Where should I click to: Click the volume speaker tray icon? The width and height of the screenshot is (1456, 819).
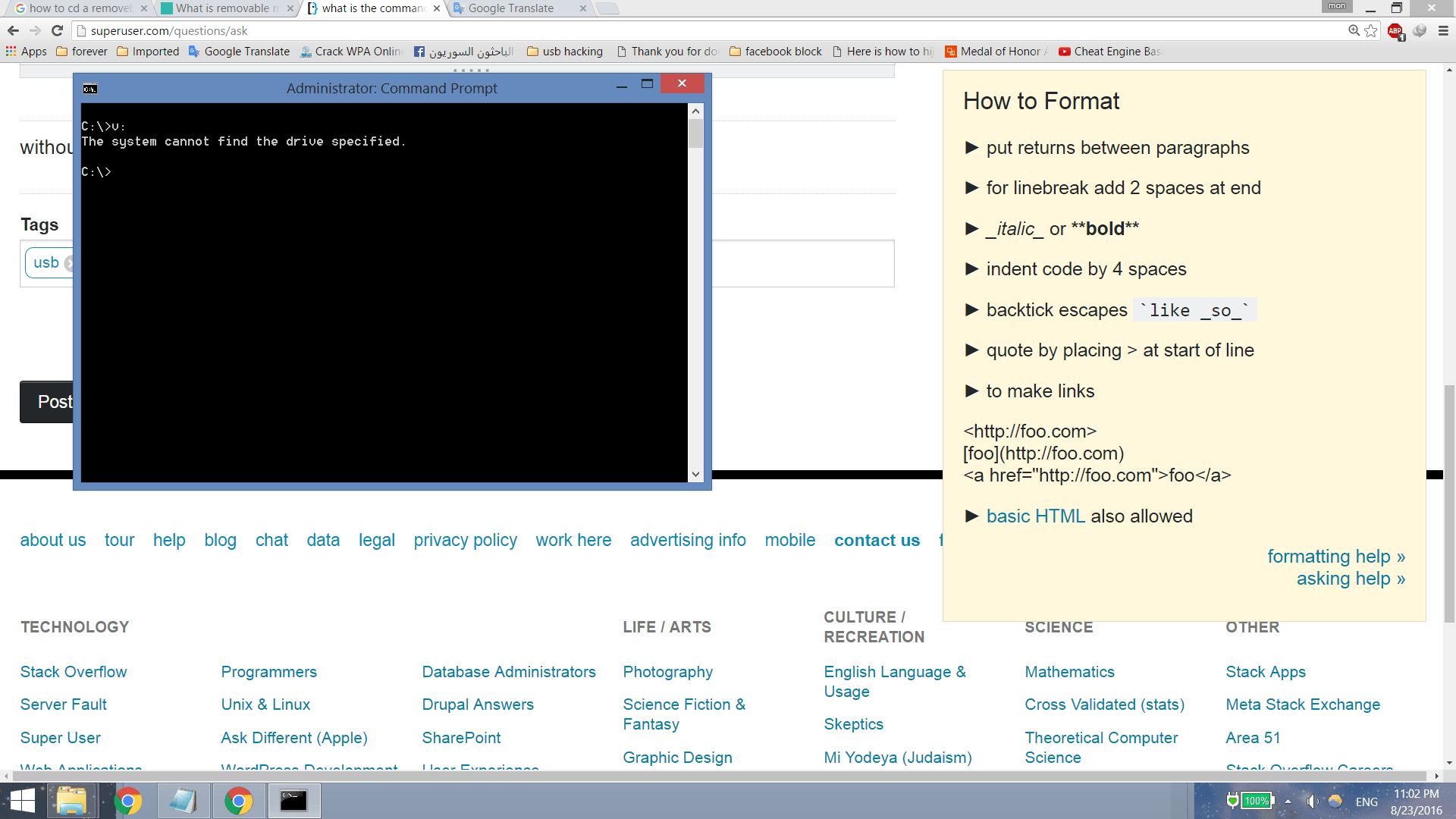pos(1311,802)
